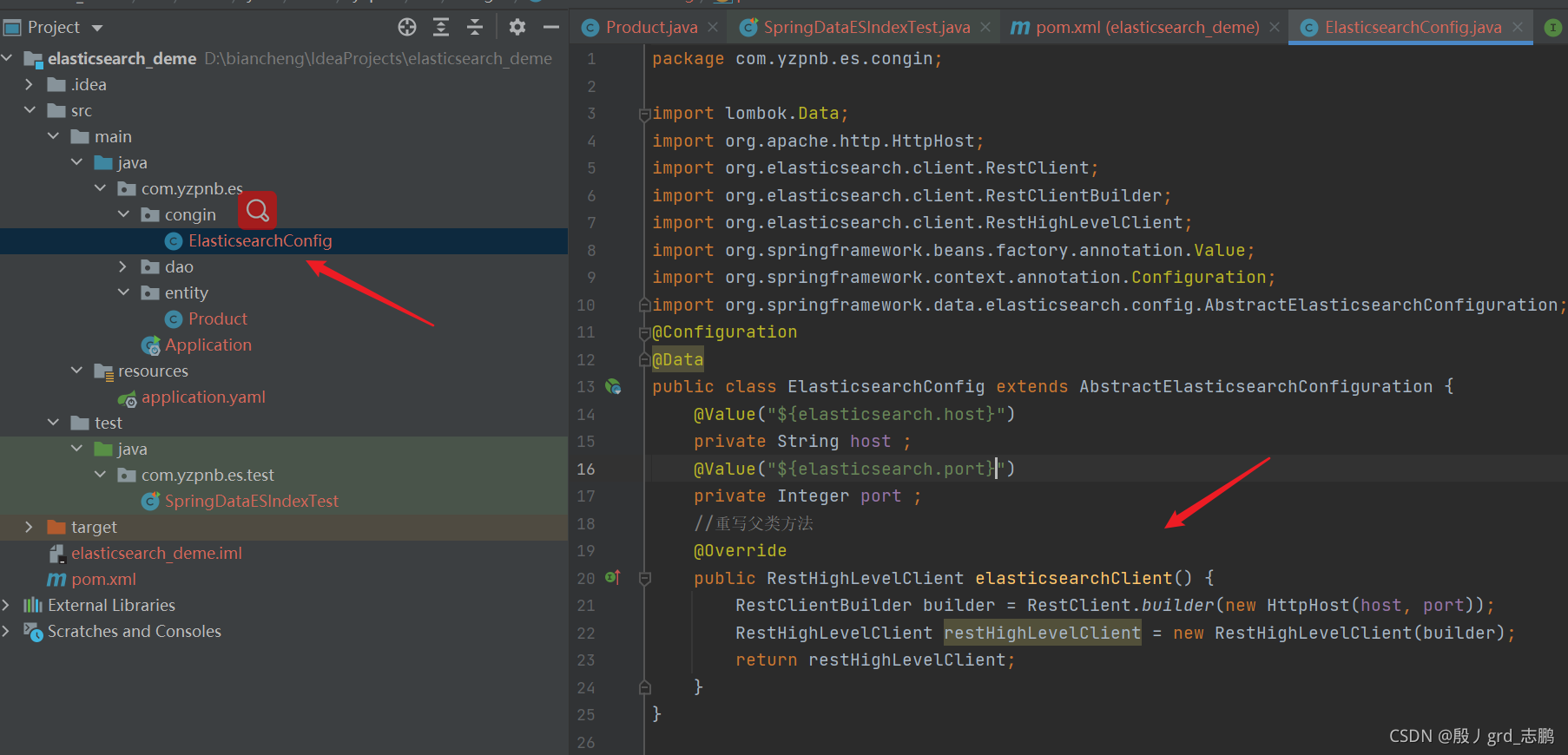Click the override gutter icon on line 20
The width and height of the screenshot is (1568, 755).
pyautogui.click(x=613, y=577)
